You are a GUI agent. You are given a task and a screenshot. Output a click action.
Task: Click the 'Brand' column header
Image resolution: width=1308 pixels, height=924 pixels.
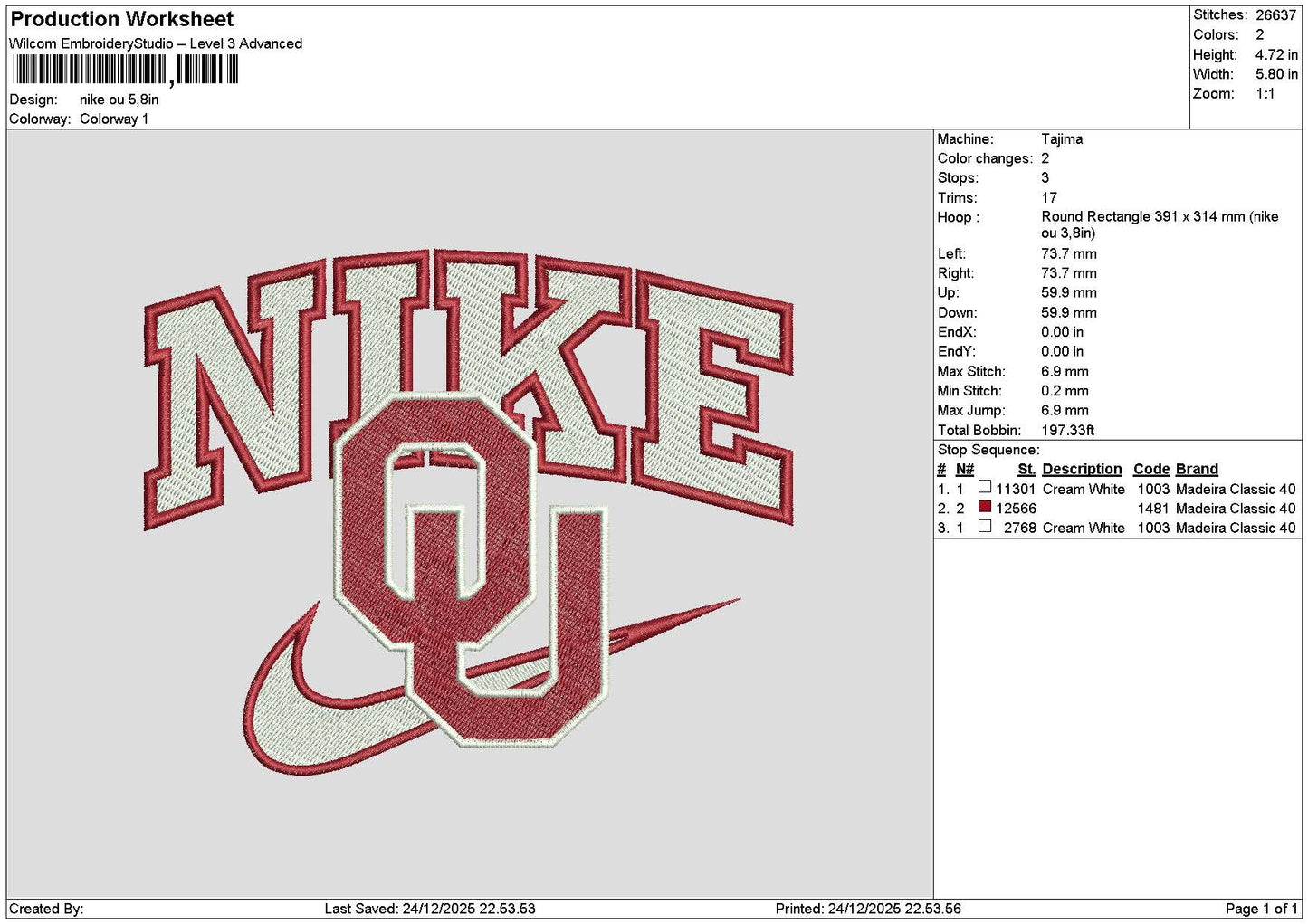(x=1197, y=469)
